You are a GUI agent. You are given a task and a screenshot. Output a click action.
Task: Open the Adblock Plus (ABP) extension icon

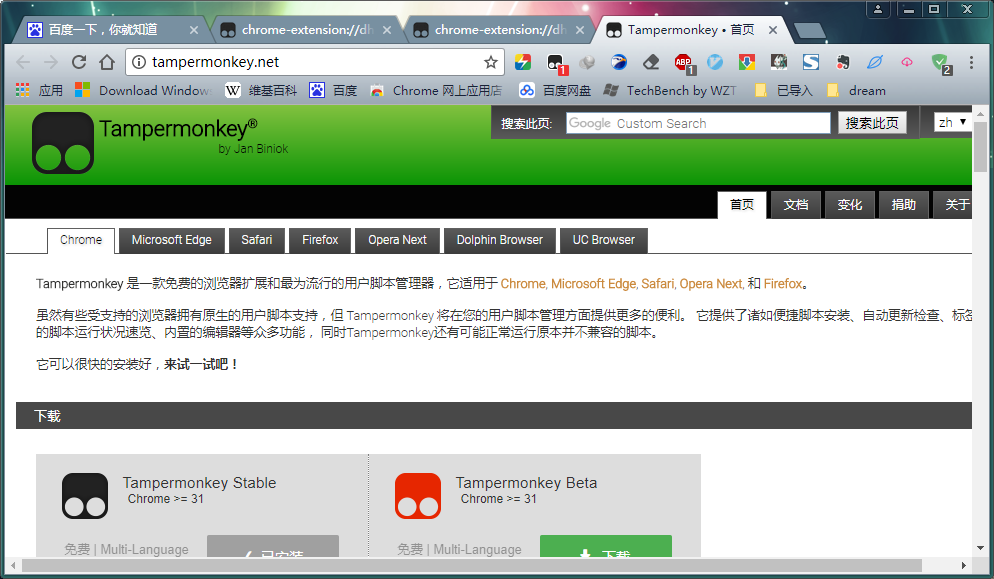click(683, 62)
